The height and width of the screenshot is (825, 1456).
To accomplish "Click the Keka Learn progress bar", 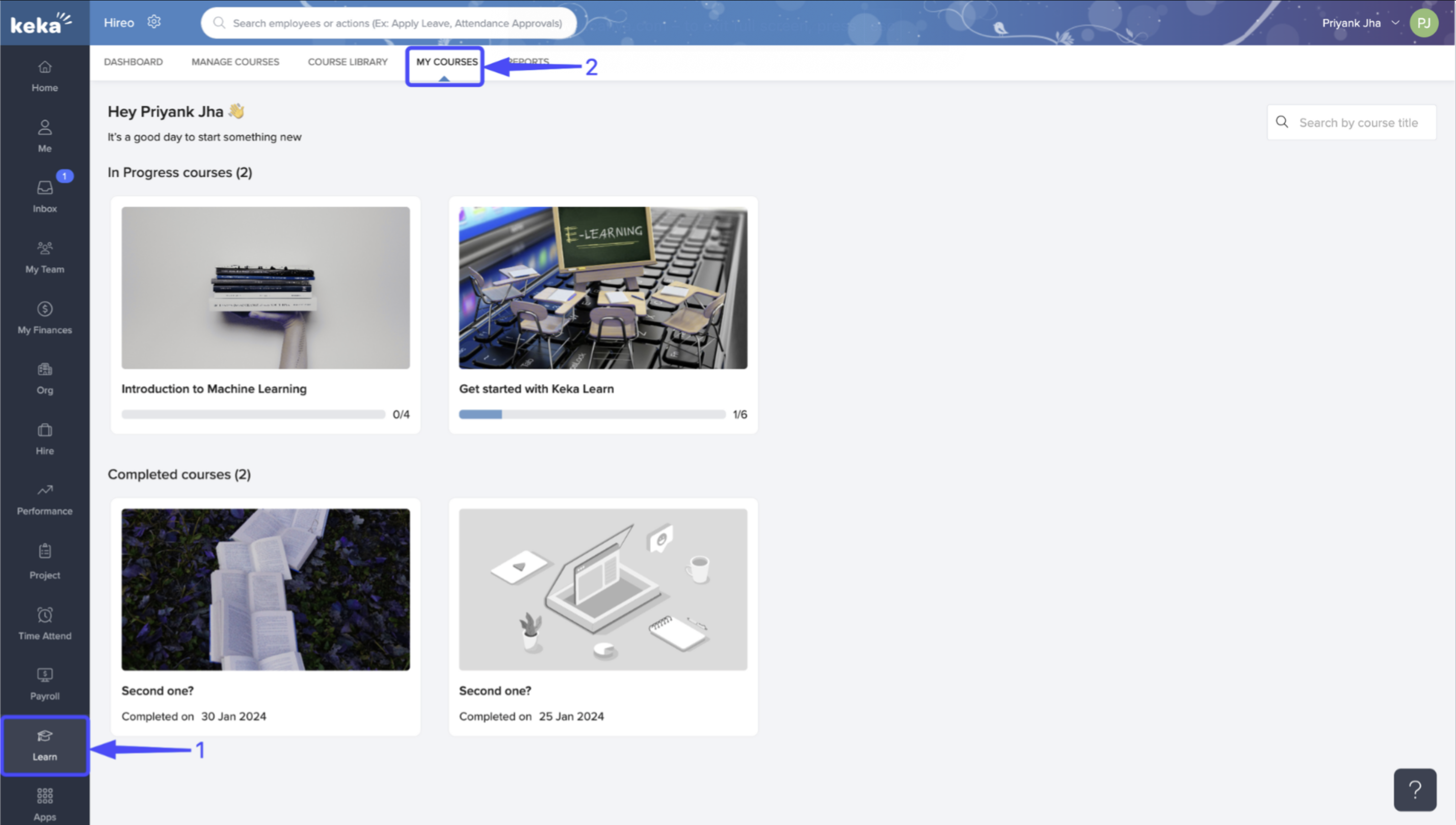I will tap(592, 414).
